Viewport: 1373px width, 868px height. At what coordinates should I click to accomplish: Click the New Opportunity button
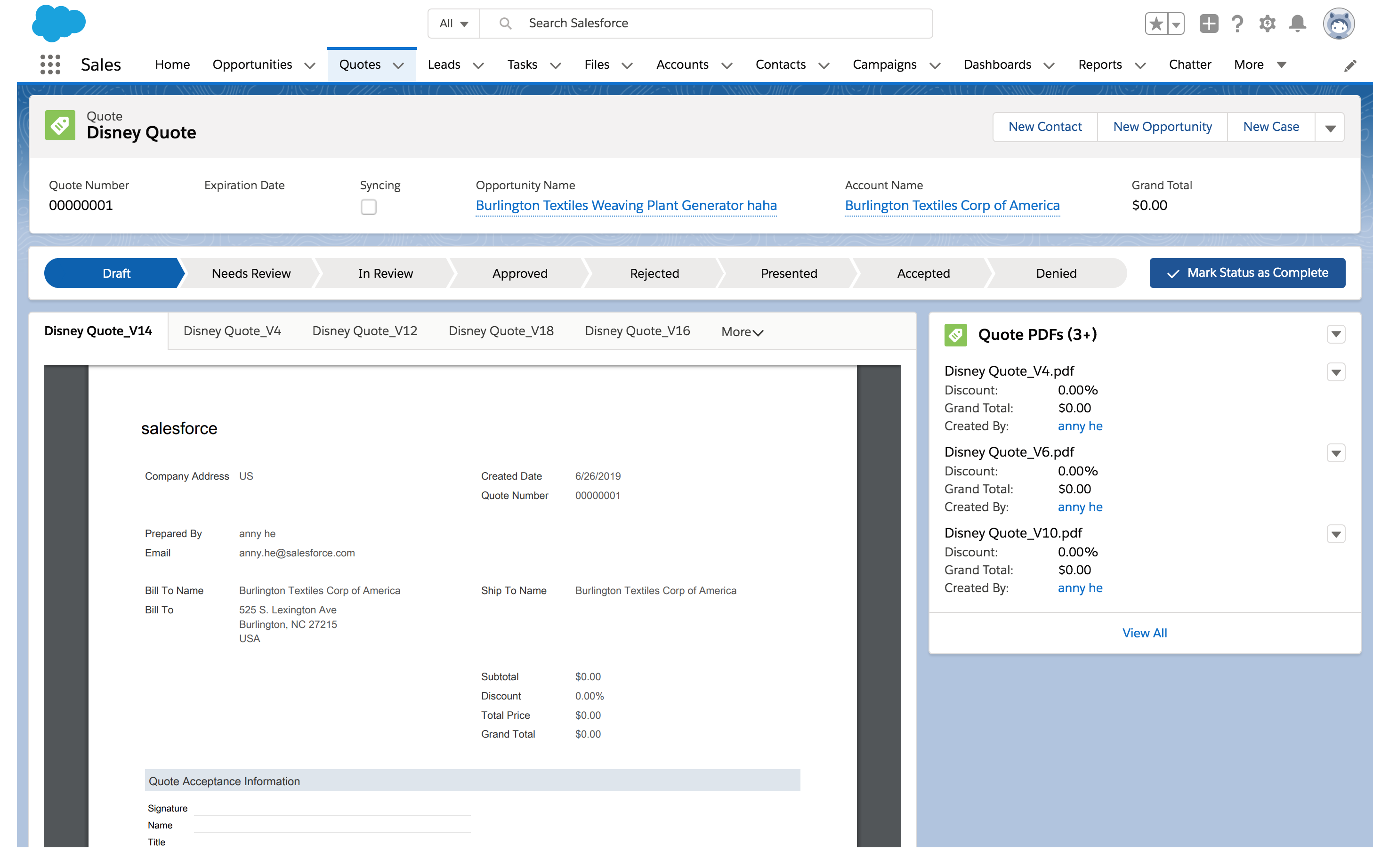(x=1163, y=126)
